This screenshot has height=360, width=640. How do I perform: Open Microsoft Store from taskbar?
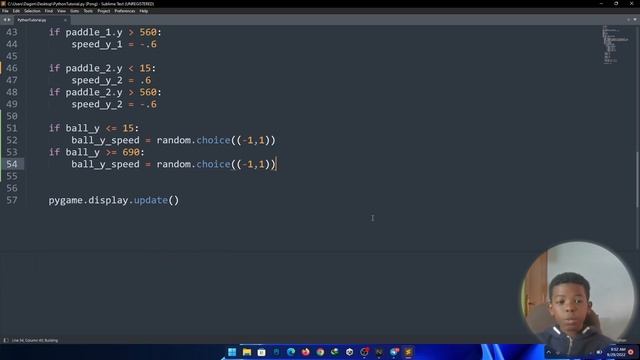pos(262,352)
